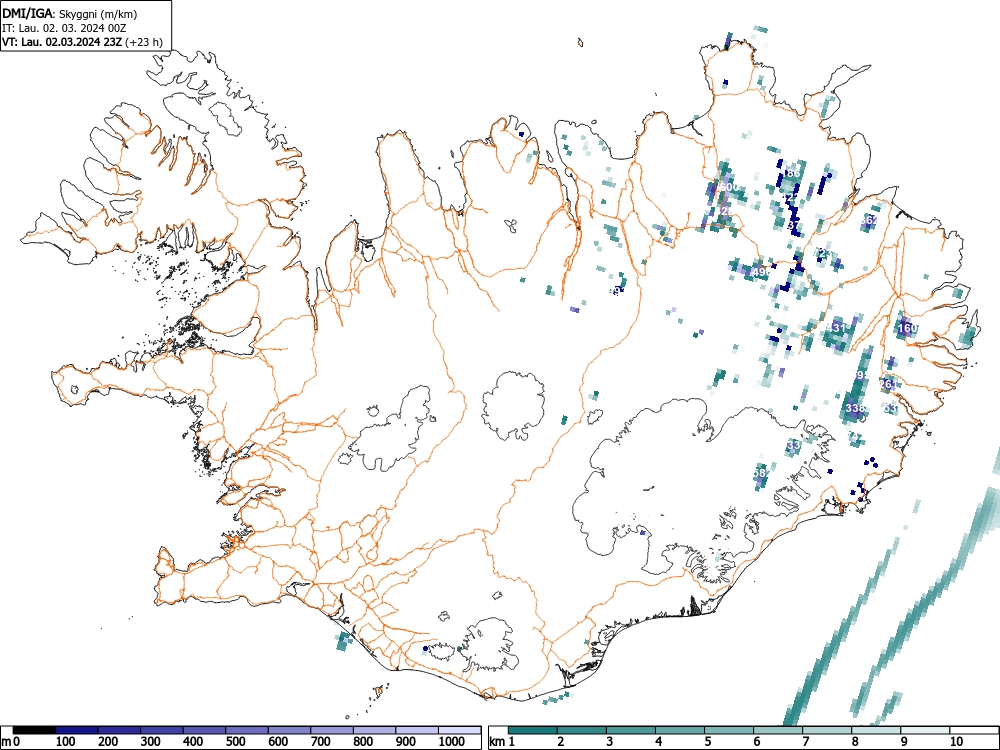
Task: Click the 6–7 km legend swatch
Action: 779,730
